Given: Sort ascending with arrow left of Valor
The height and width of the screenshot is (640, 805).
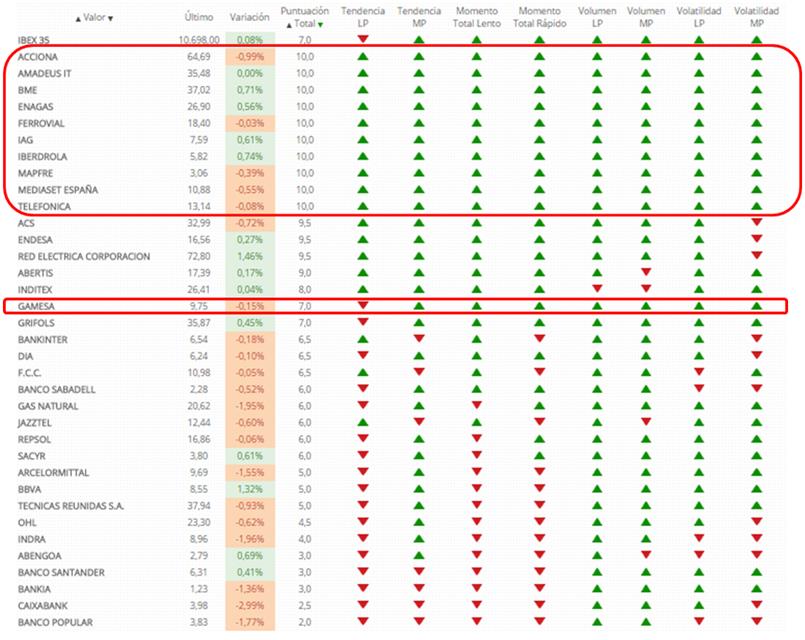Looking at the screenshot, I should tap(78, 19).
